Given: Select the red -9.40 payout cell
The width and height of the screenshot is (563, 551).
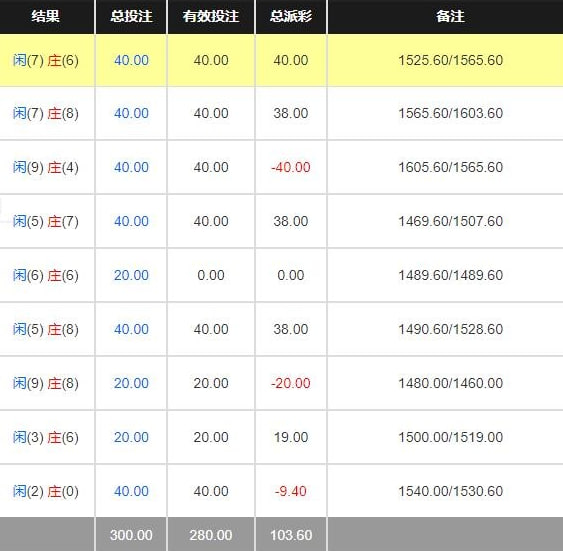Looking at the screenshot, I should pos(291,491).
